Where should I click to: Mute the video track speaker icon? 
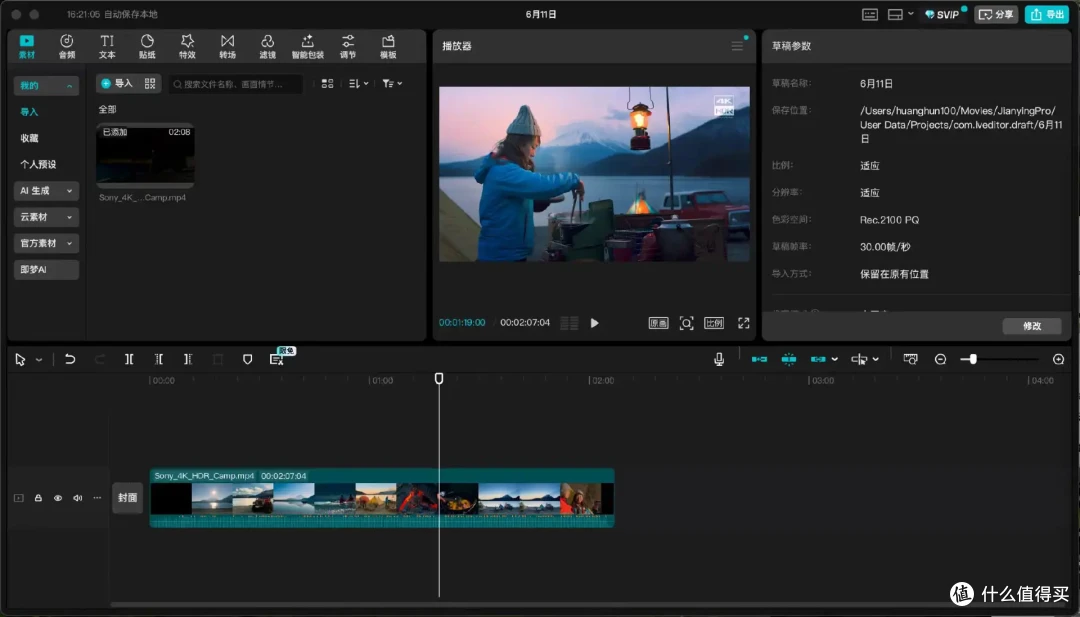coord(78,498)
